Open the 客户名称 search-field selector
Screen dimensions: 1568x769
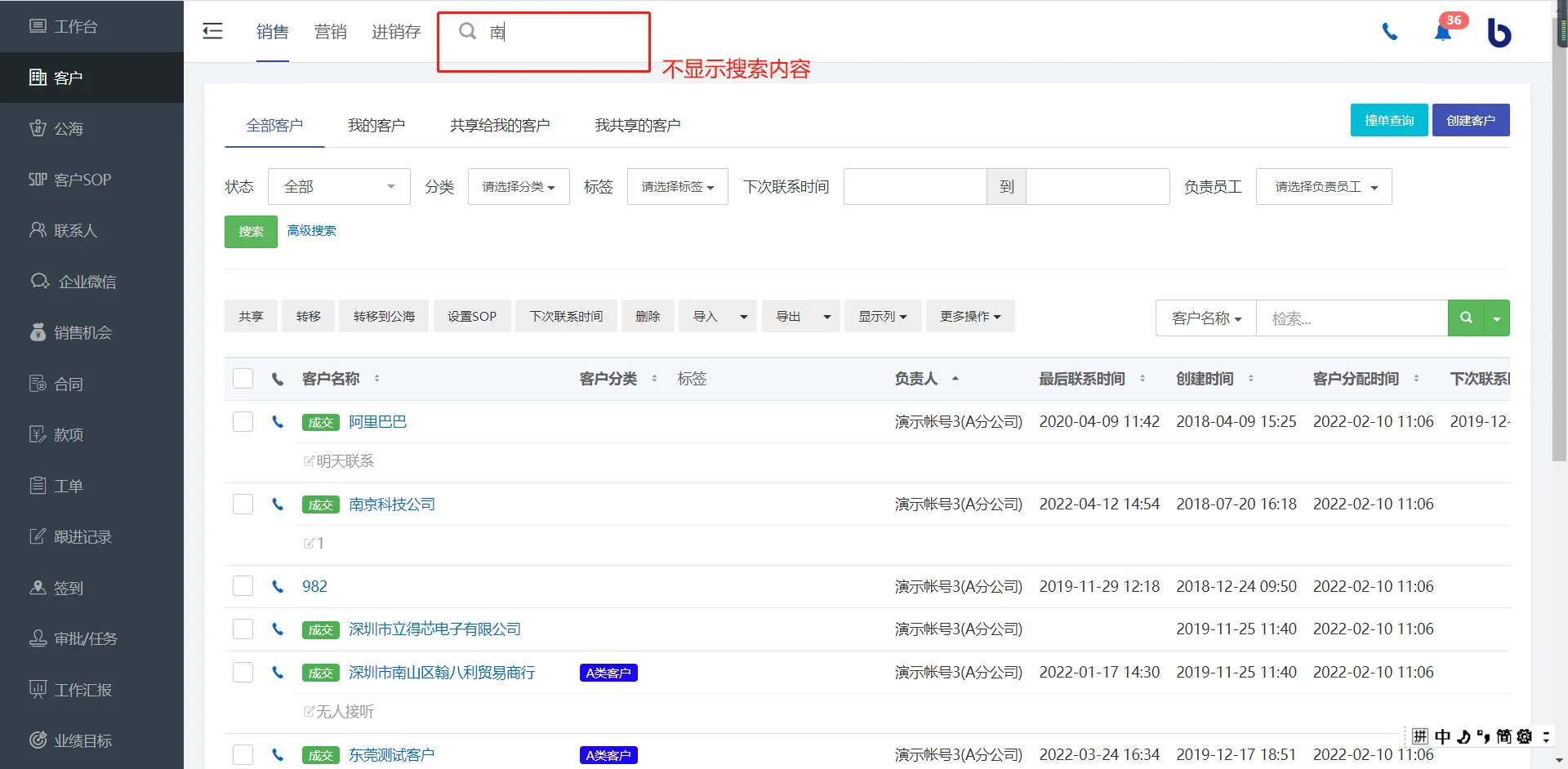(1206, 318)
